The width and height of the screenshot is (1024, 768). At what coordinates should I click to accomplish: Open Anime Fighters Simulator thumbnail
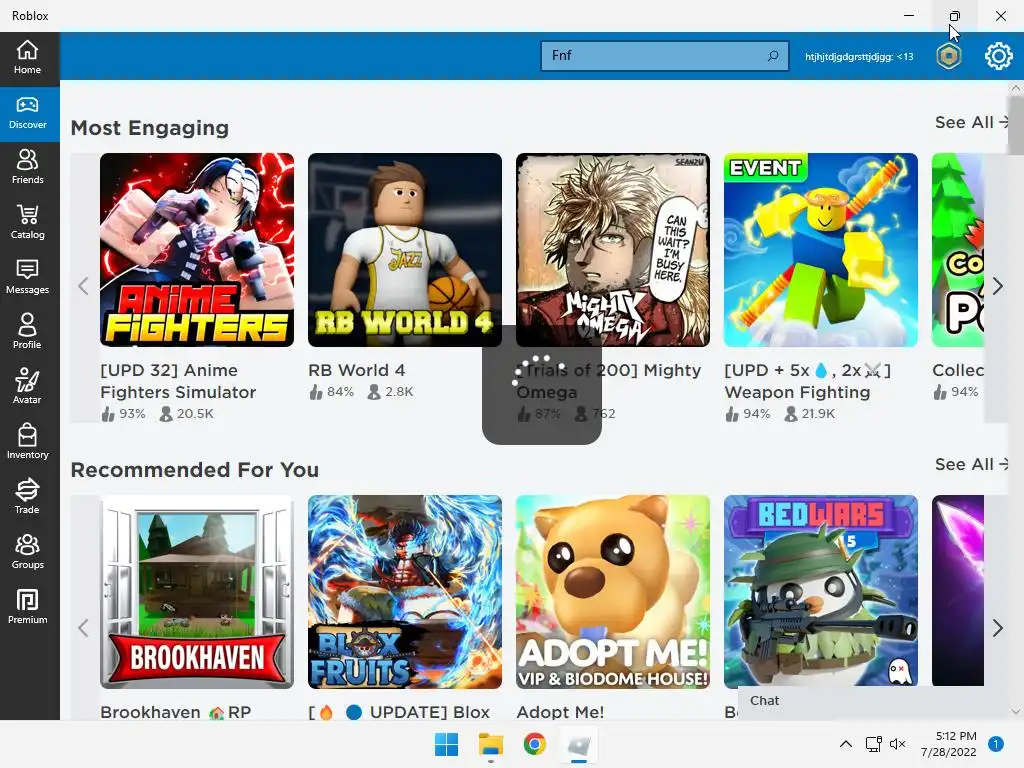(197, 250)
